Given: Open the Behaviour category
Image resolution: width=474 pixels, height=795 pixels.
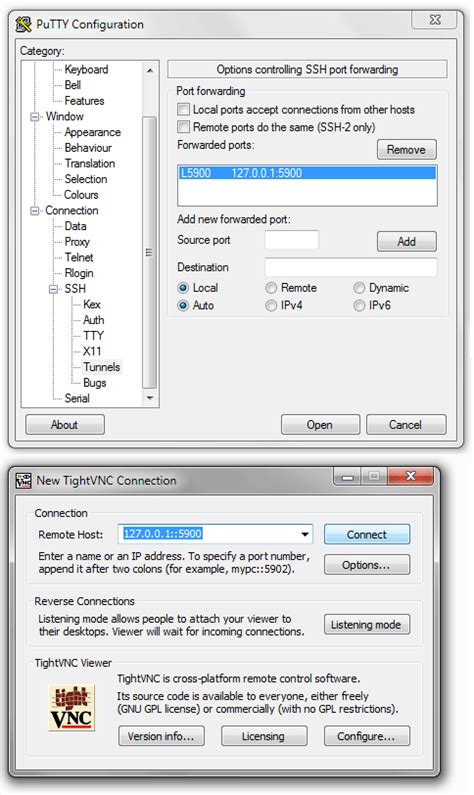Looking at the screenshot, I should [x=88, y=148].
